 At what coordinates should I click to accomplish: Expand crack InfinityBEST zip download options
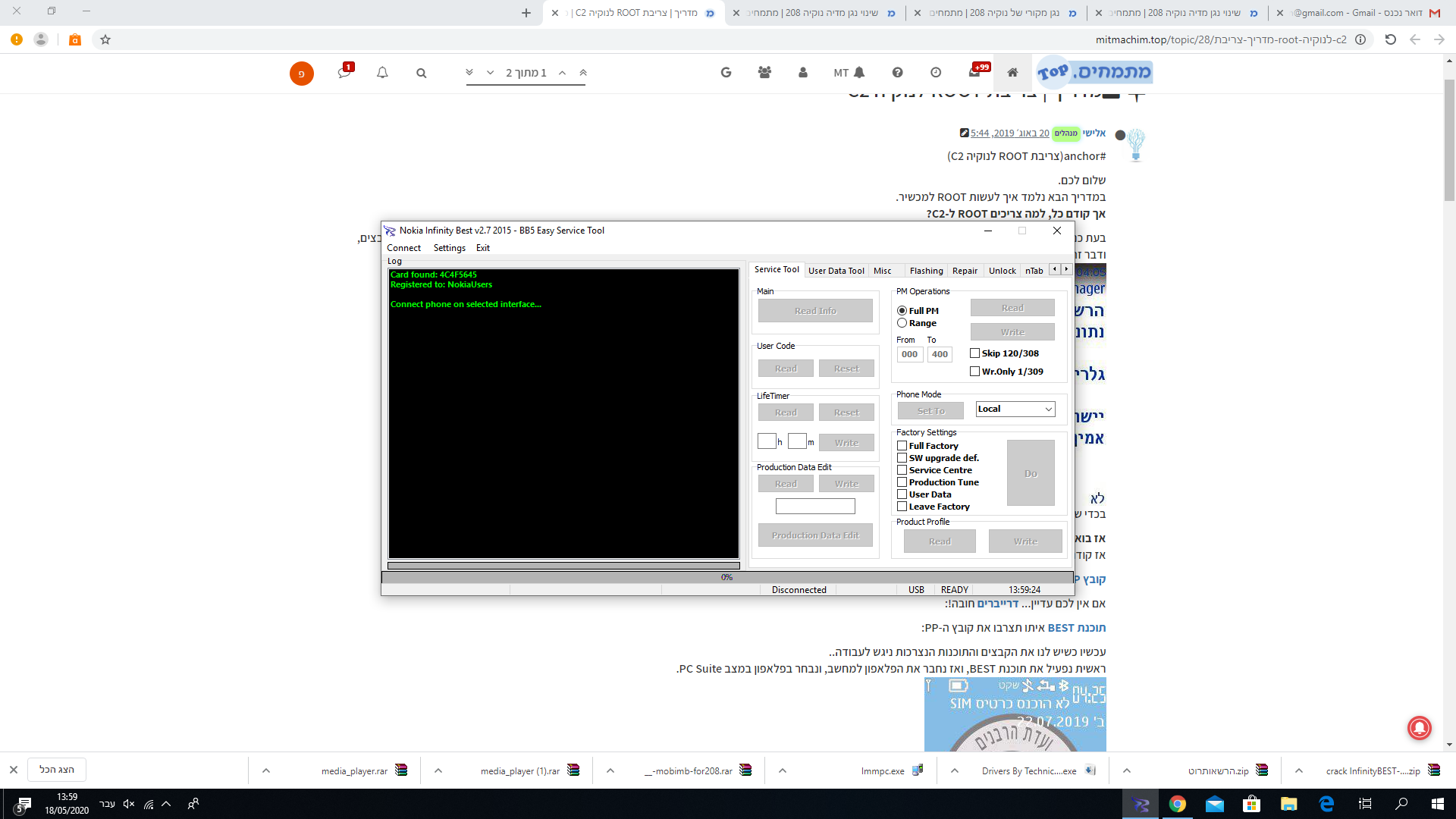point(1299,770)
